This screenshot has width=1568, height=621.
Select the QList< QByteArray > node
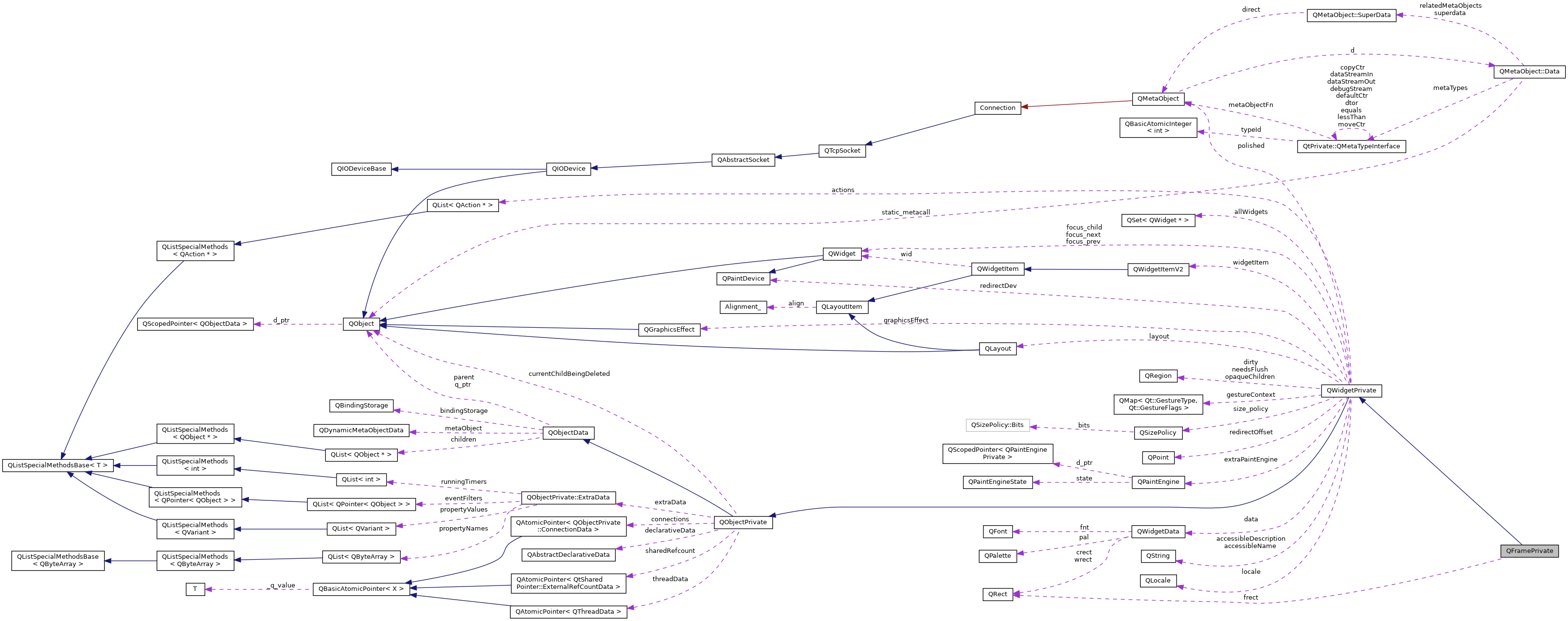tap(361, 556)
